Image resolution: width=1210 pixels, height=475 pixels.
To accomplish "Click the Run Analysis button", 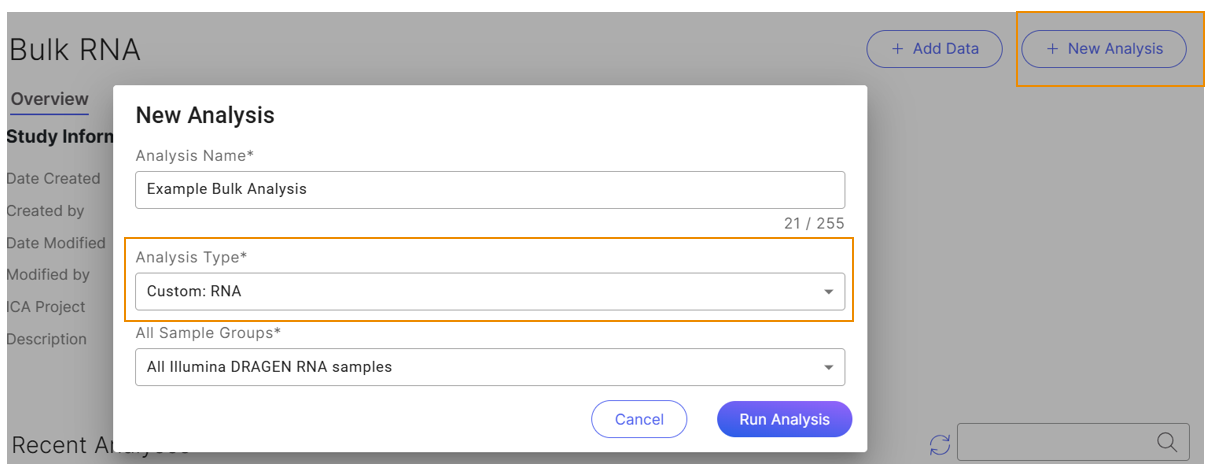I will tap(784, 419).
